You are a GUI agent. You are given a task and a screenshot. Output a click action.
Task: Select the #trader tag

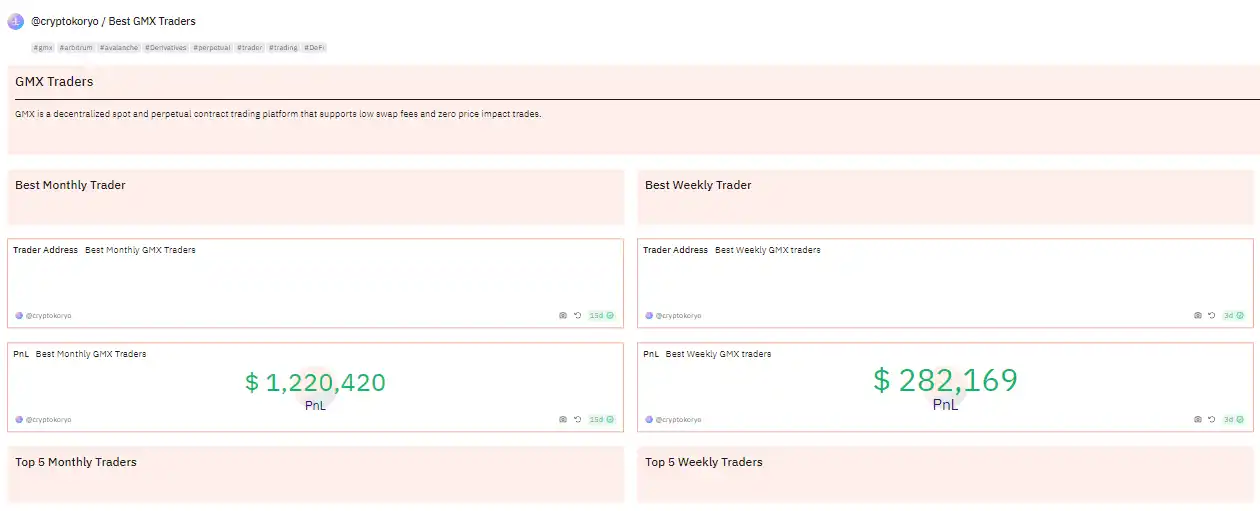tap(250, 48)
